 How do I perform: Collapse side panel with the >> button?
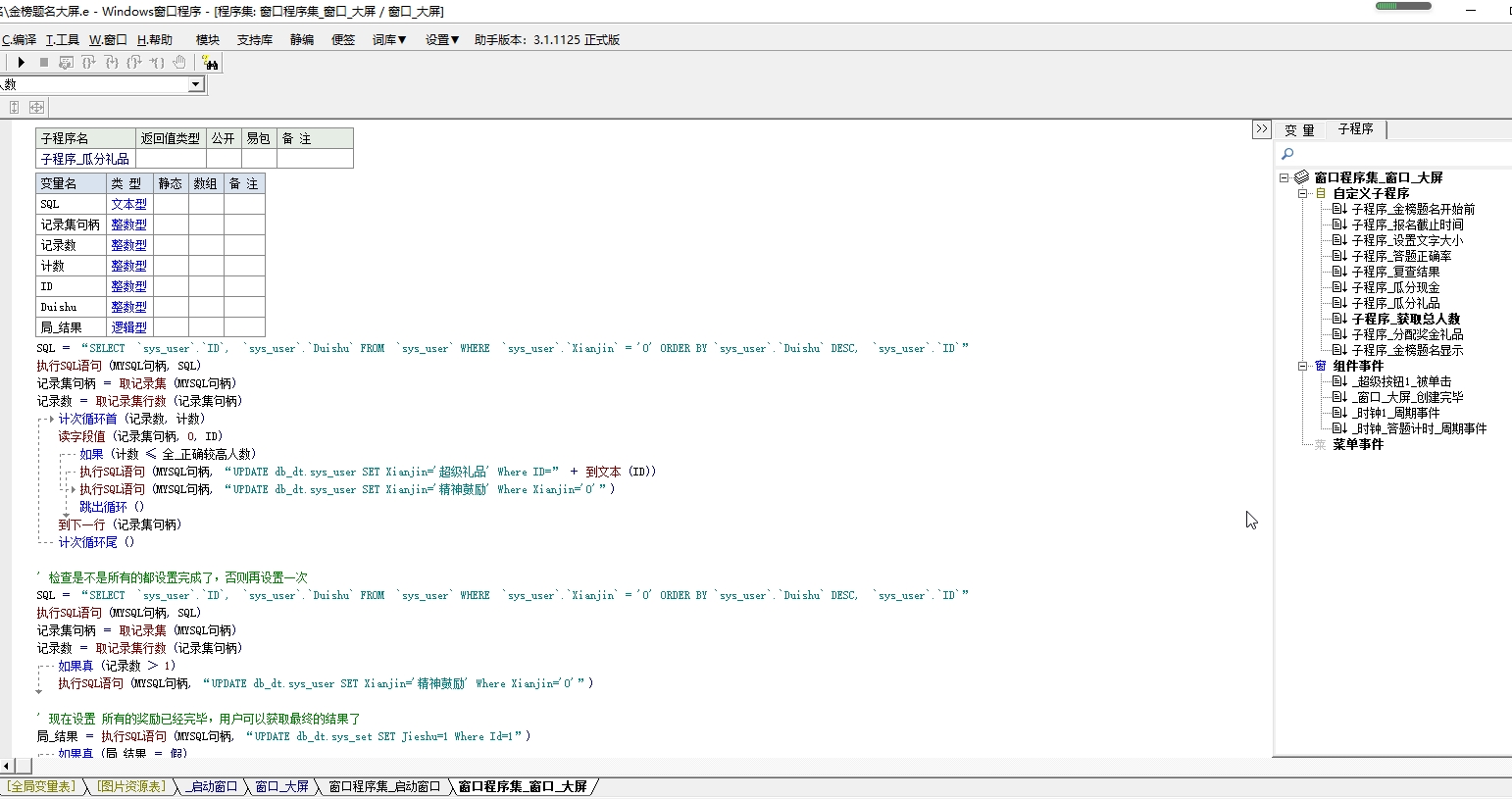pos(1261,129)
